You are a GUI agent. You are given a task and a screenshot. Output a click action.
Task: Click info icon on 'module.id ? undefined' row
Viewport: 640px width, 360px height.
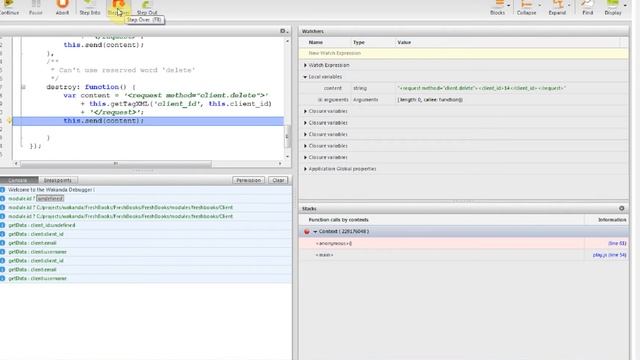point(2,199)
